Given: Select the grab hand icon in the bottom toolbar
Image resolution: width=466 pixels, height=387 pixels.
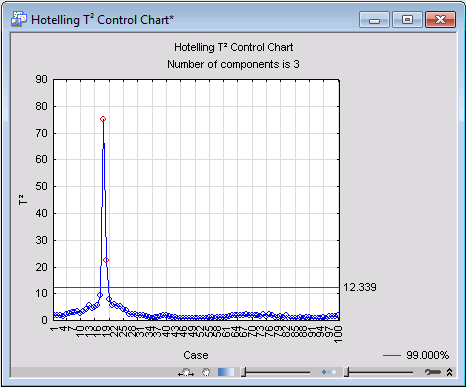Looking at the screenshot, I should pyautogui.click(x=206, y=372).
